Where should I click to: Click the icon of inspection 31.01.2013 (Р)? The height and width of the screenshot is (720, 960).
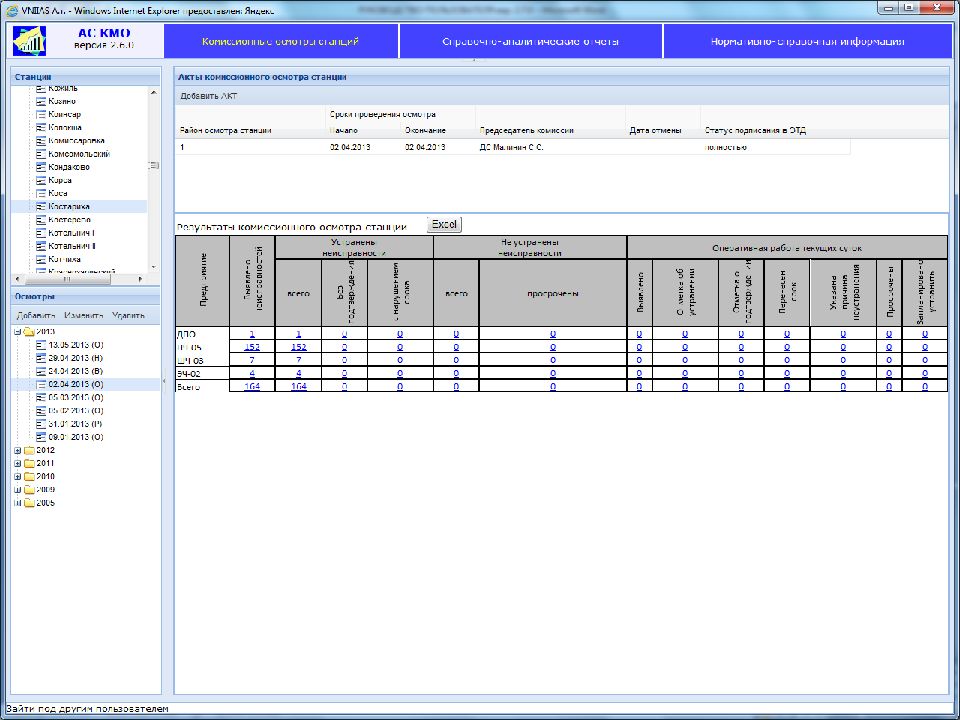coord(41,424)
